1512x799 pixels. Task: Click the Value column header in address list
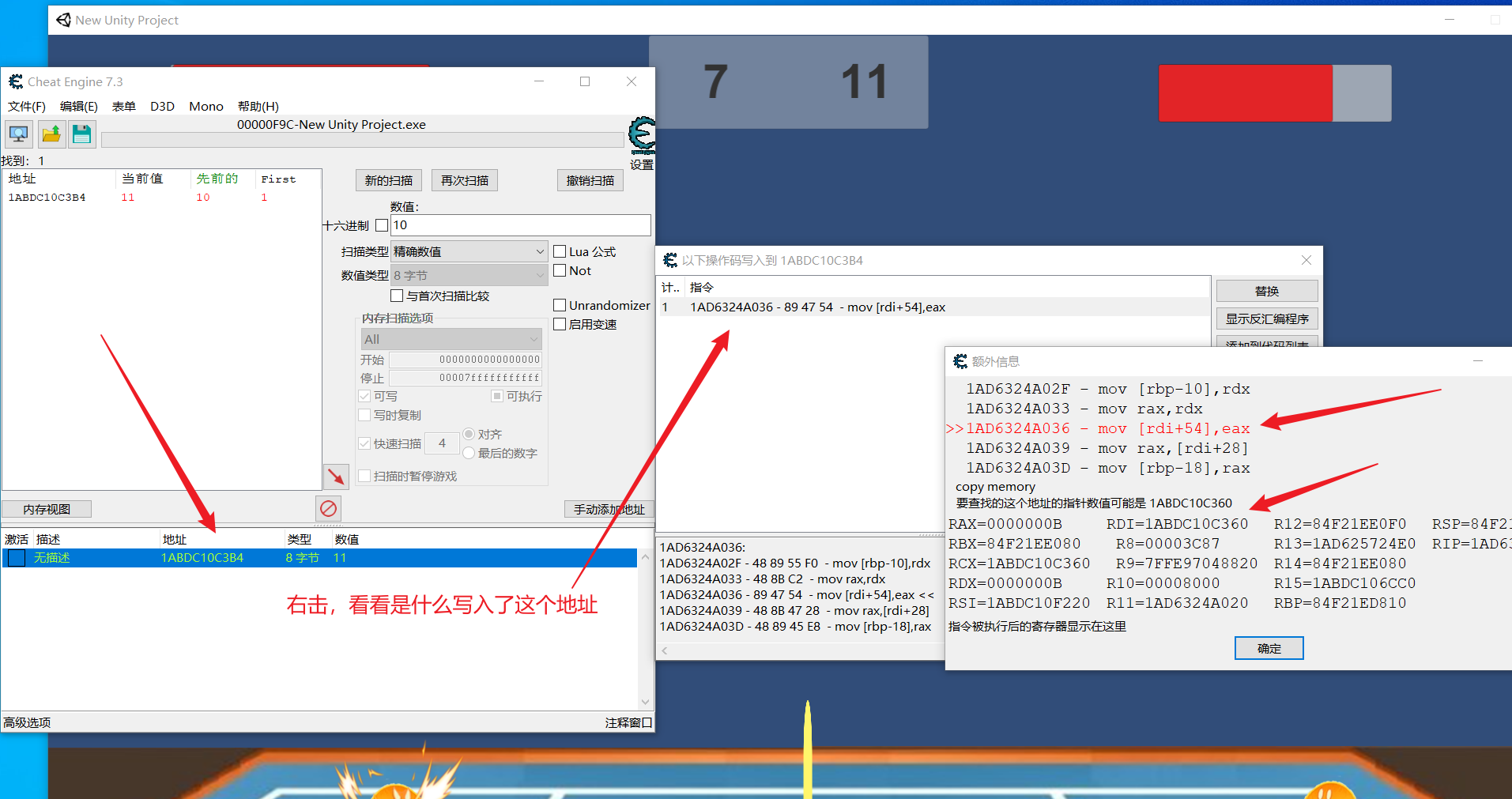tap(347, 539)
